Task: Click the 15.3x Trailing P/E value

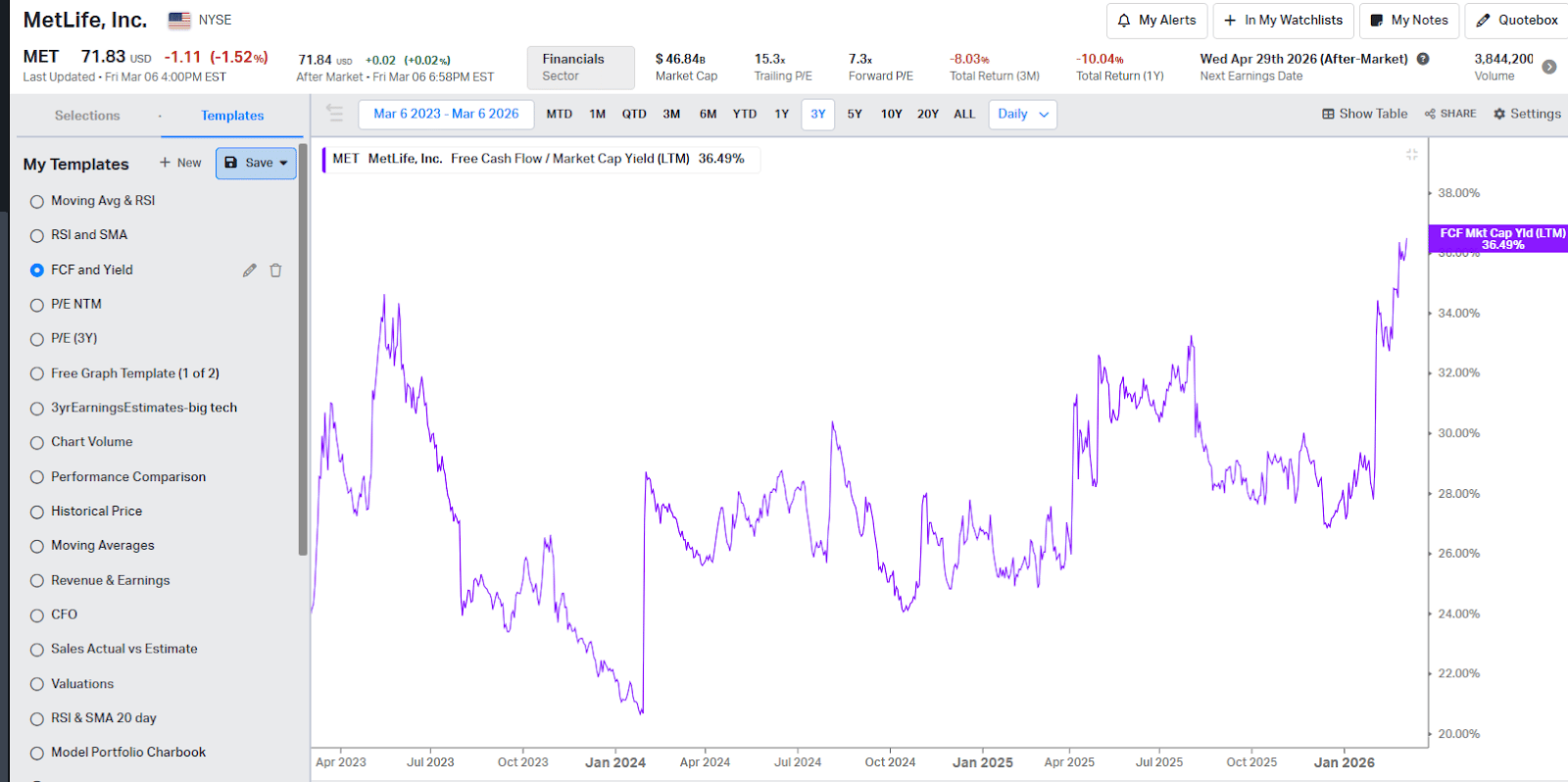Action: tap(770, 60)
